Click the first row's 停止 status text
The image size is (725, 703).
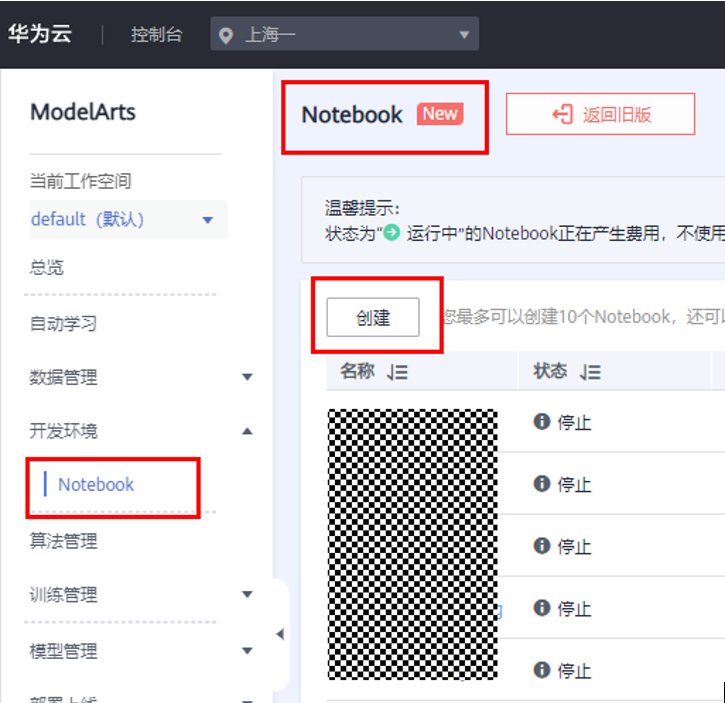coord(574,423)
